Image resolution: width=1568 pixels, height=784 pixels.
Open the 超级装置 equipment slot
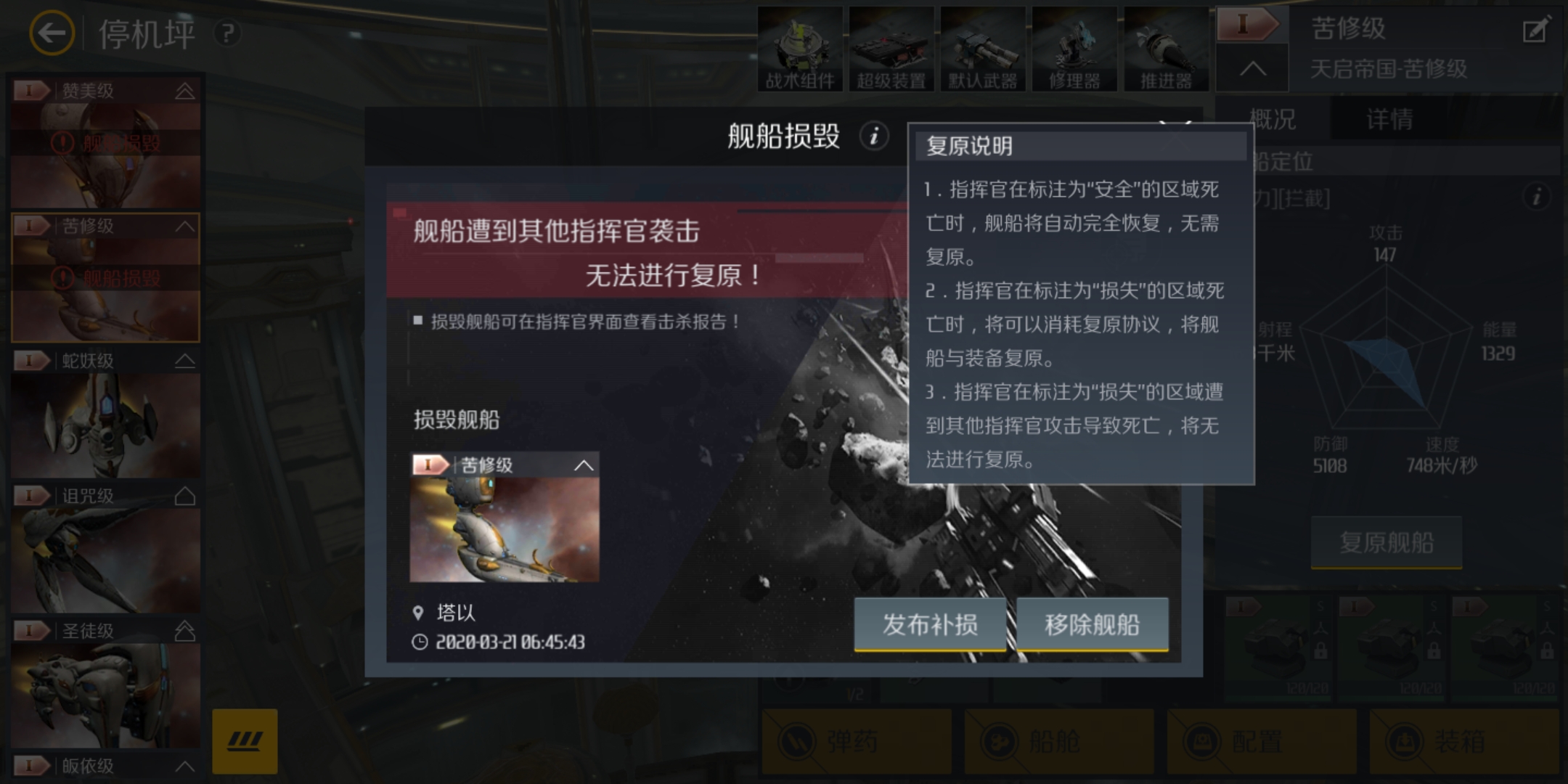tap(891, 49)
